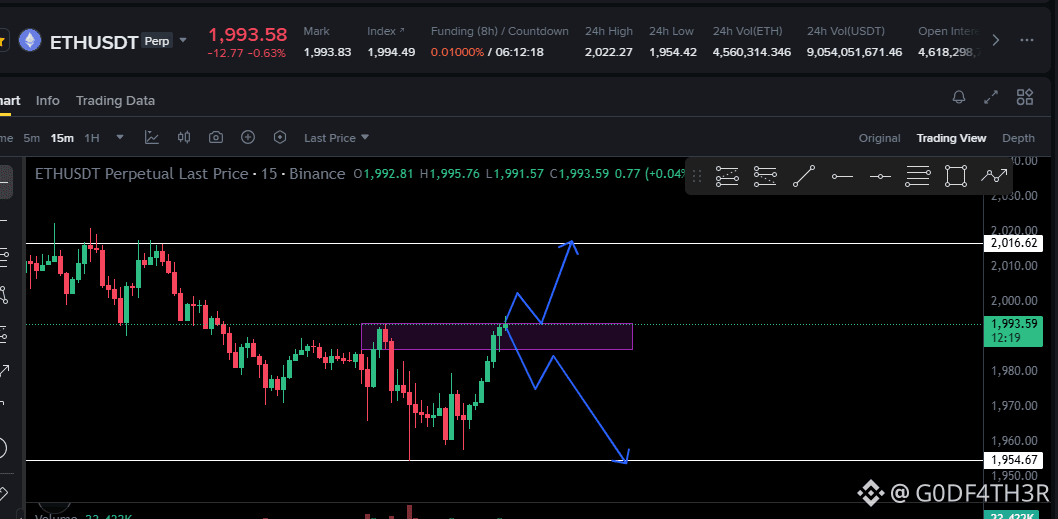Click the last price 1,993.58
Image resolution: width=1058 pixels, height=519 pixels.
(x=248, y=34)
